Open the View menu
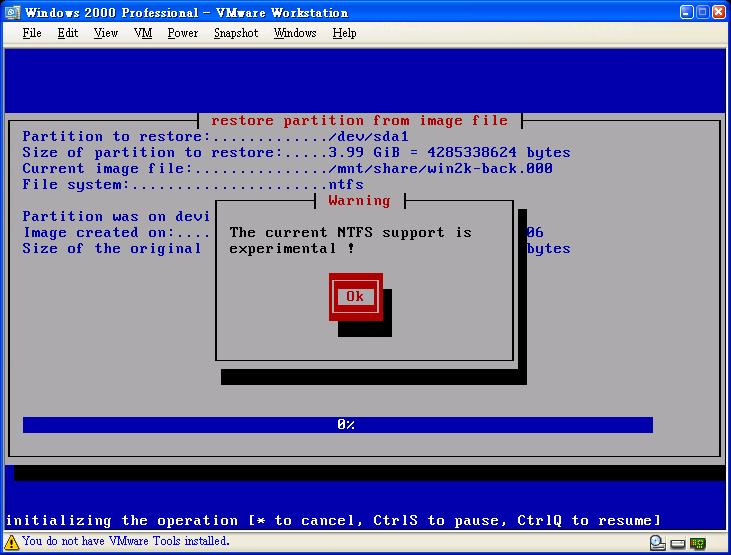This screenshot has height=555, width=731. tap(106, 33)
